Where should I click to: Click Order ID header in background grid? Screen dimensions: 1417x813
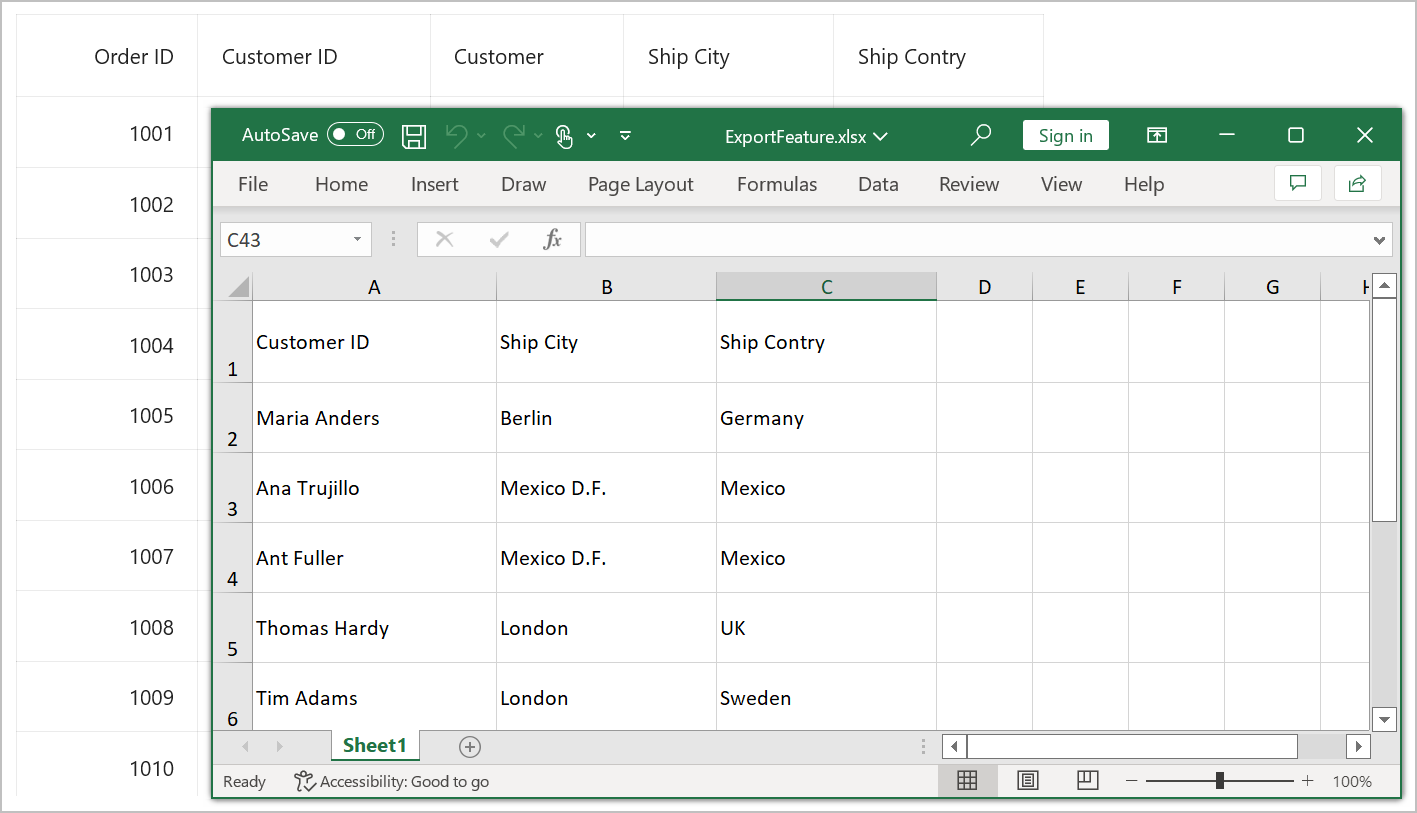pos(134,57)
